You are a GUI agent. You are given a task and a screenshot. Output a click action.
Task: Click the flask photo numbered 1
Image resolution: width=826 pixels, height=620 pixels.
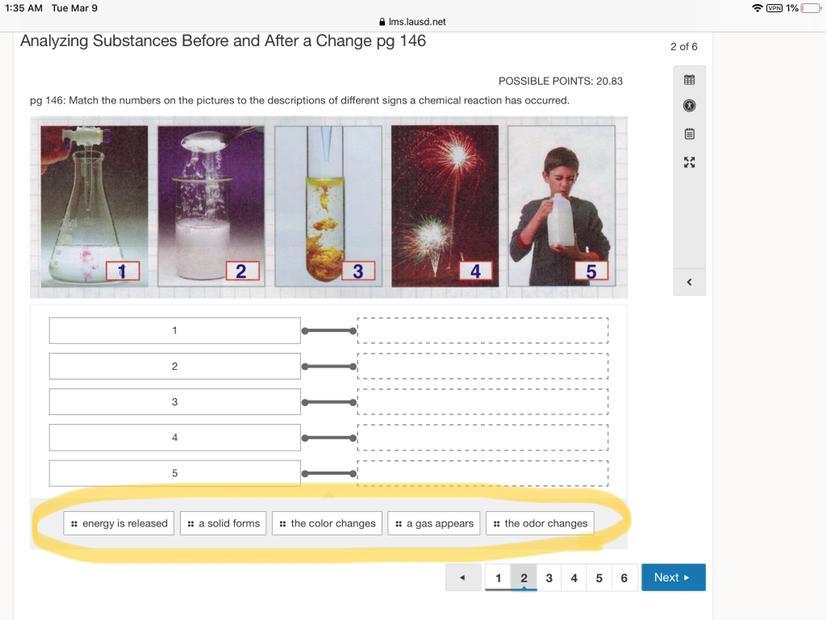[x=94, y=206]
